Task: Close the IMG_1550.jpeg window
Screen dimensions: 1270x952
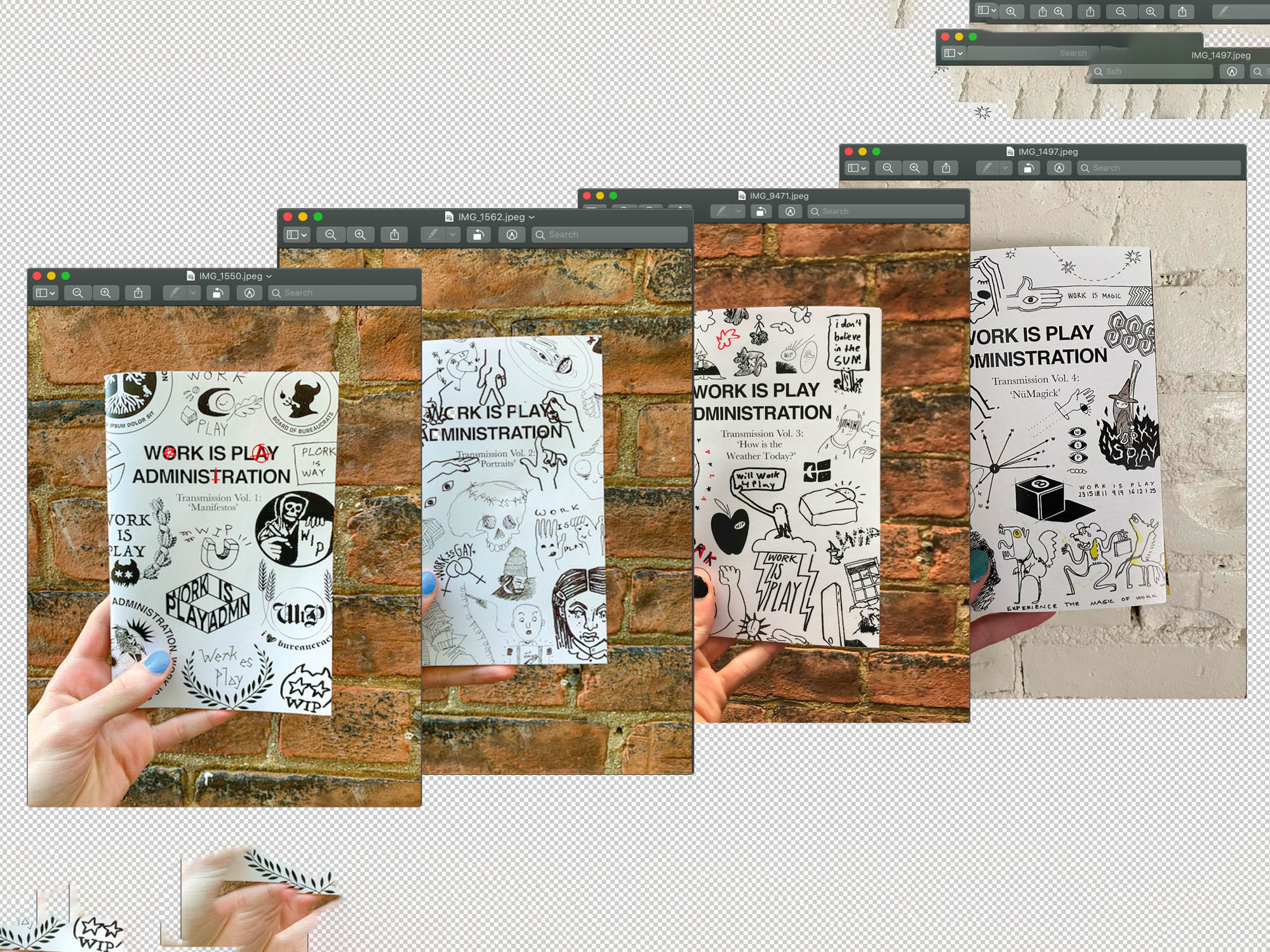Action: (x=37, y=276)
